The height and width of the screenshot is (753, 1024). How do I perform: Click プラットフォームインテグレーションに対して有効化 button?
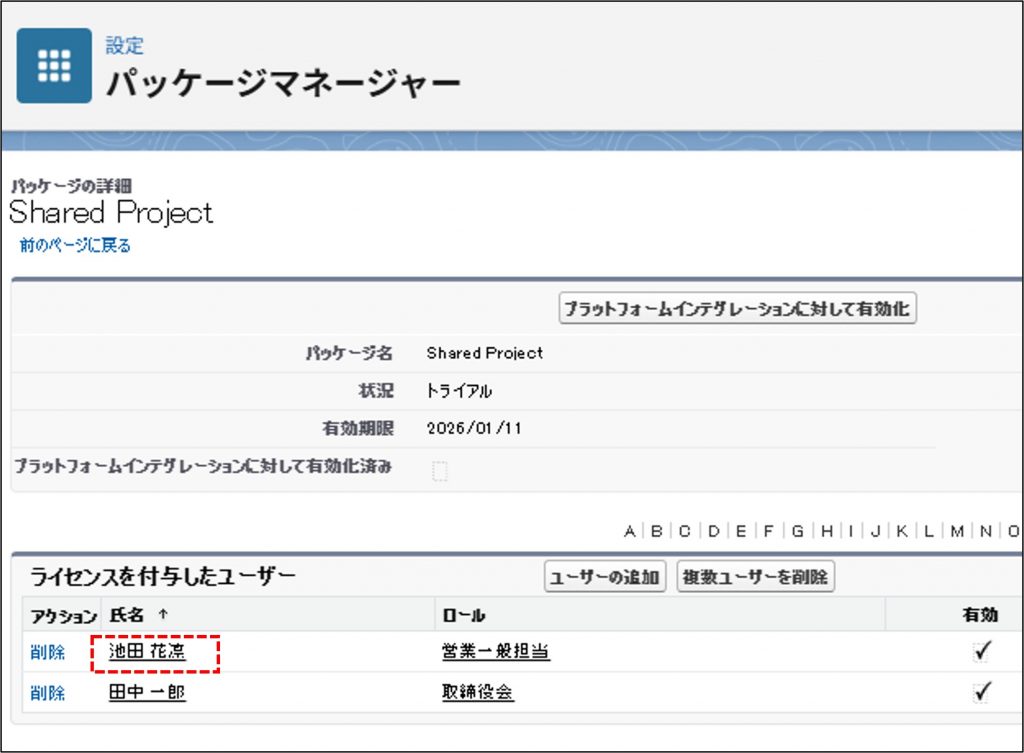tap(737, 309)
